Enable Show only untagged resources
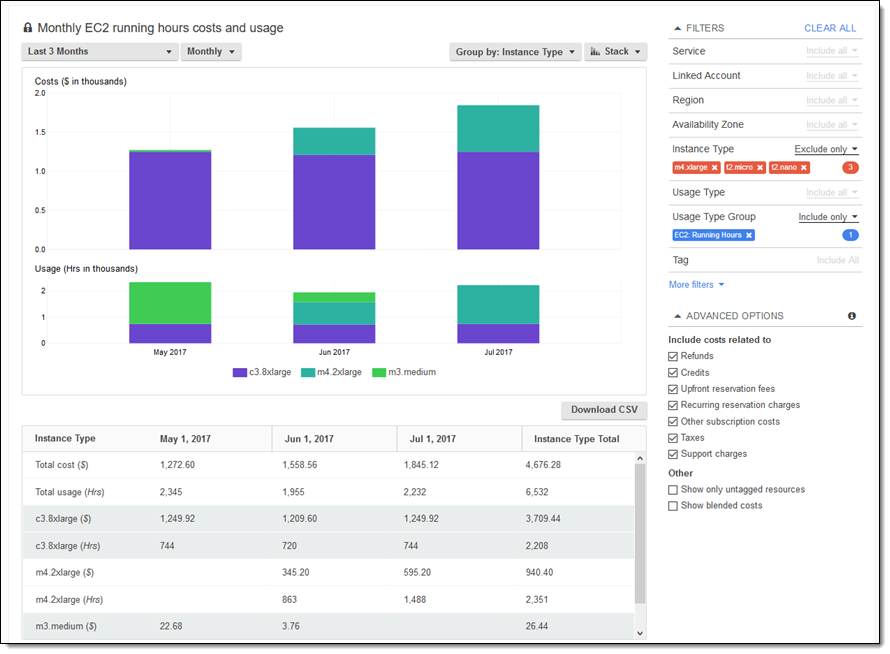The height and width of the screenshot is (654, 890). [x=673, y=490]
